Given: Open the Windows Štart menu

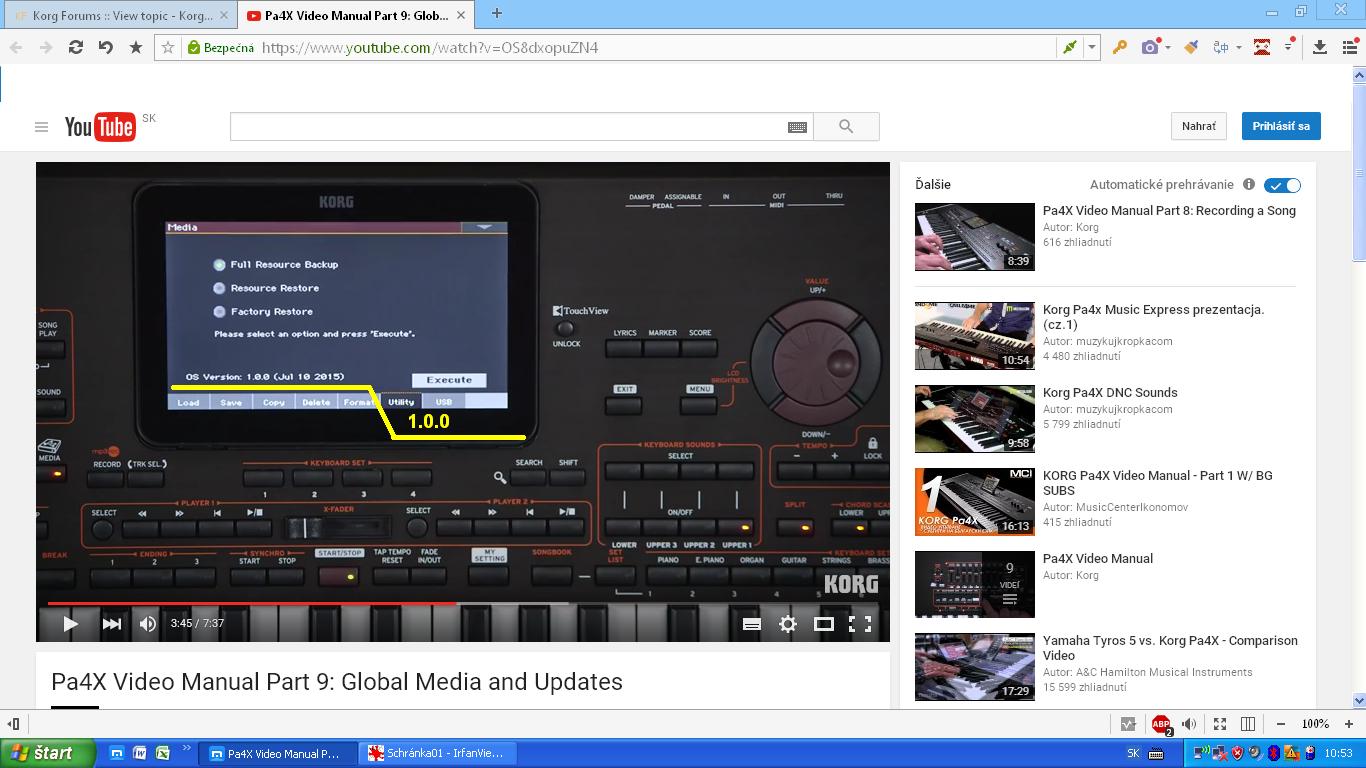Looking at the screenshot, I should [48, 753].
